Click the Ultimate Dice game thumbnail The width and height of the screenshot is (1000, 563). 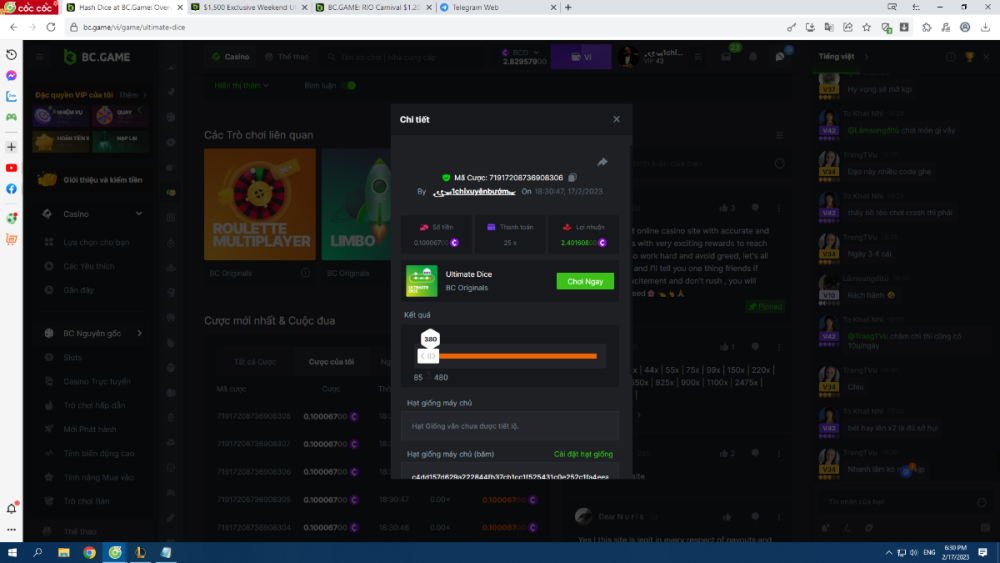point(421,281)
